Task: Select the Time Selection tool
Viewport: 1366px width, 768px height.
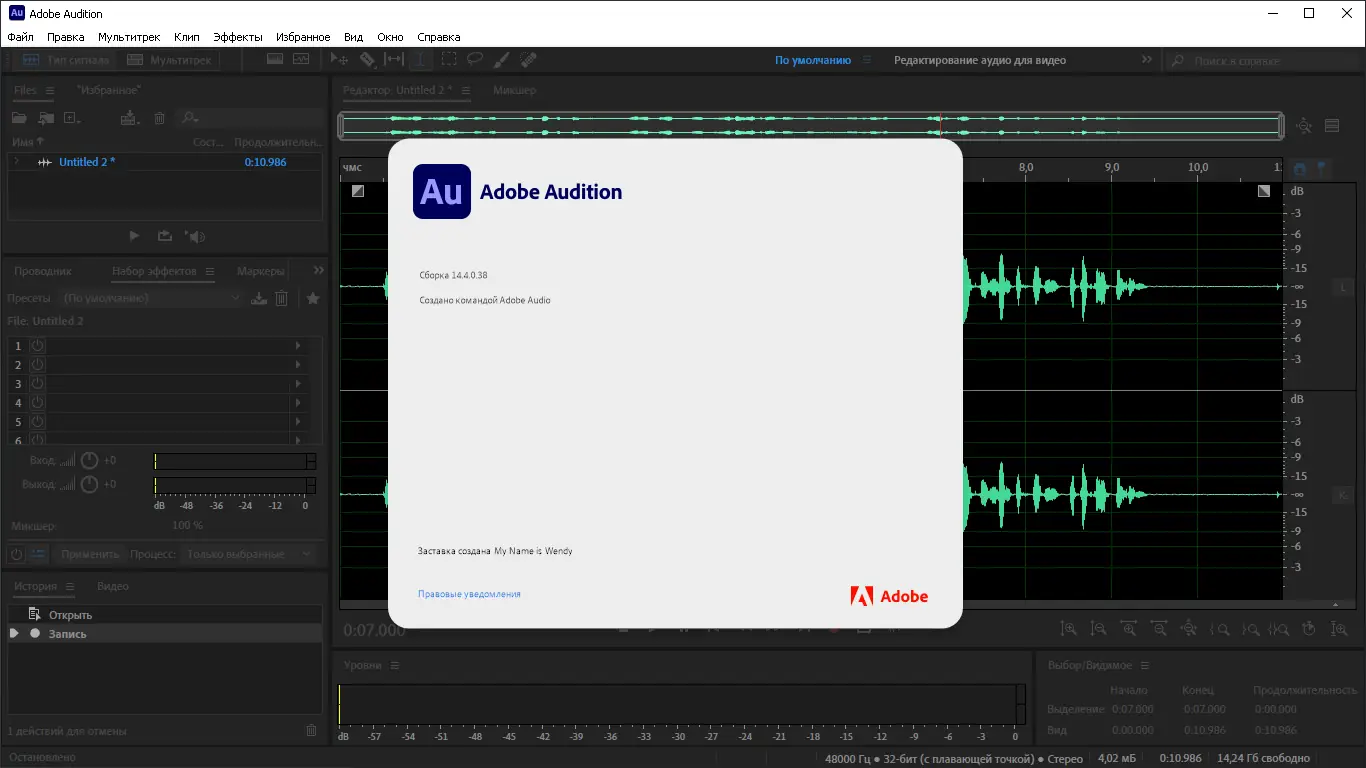Action: point(421,60)
